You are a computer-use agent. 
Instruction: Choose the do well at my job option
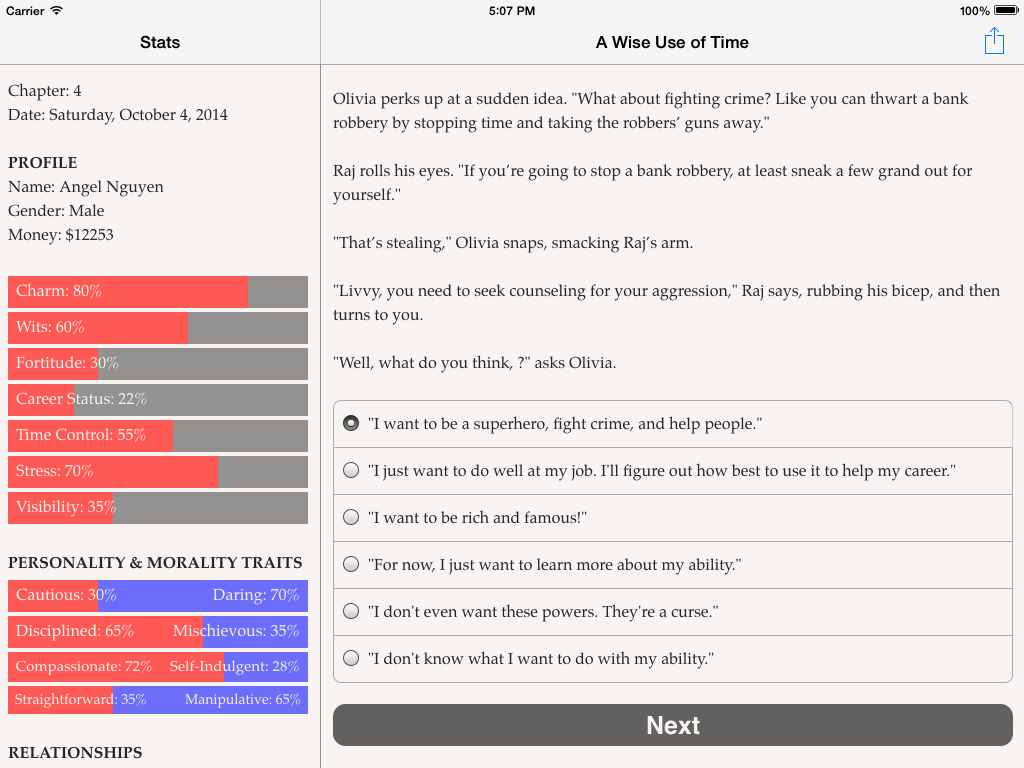point(673,471)
